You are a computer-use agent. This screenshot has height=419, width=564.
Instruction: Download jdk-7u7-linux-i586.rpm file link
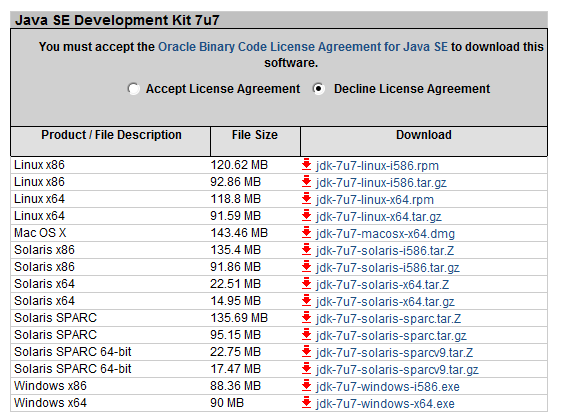tap(377, 165)
